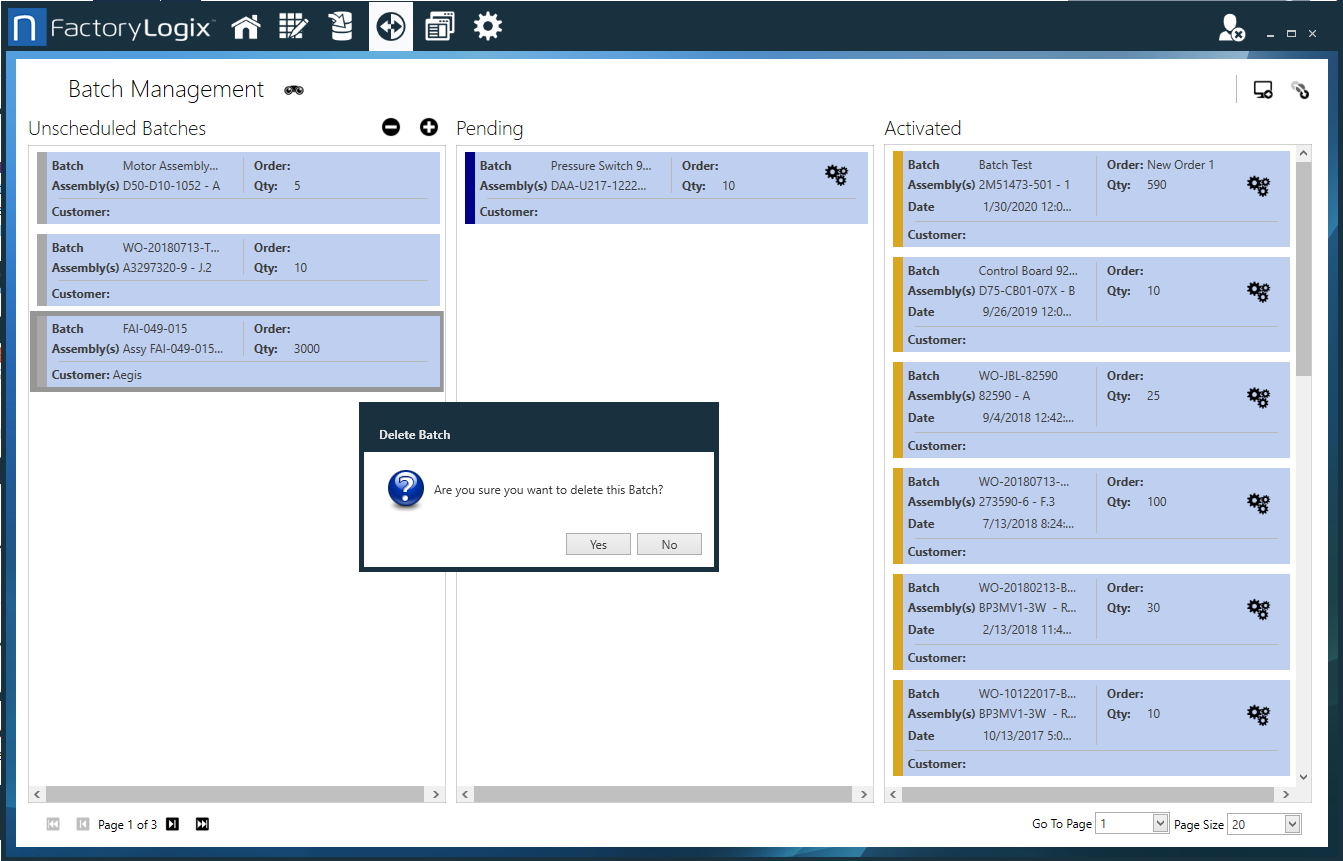The image size is (1343, 861).
Task: Select the database import icon
Action: pyautogui.click(x=341, y=26)
